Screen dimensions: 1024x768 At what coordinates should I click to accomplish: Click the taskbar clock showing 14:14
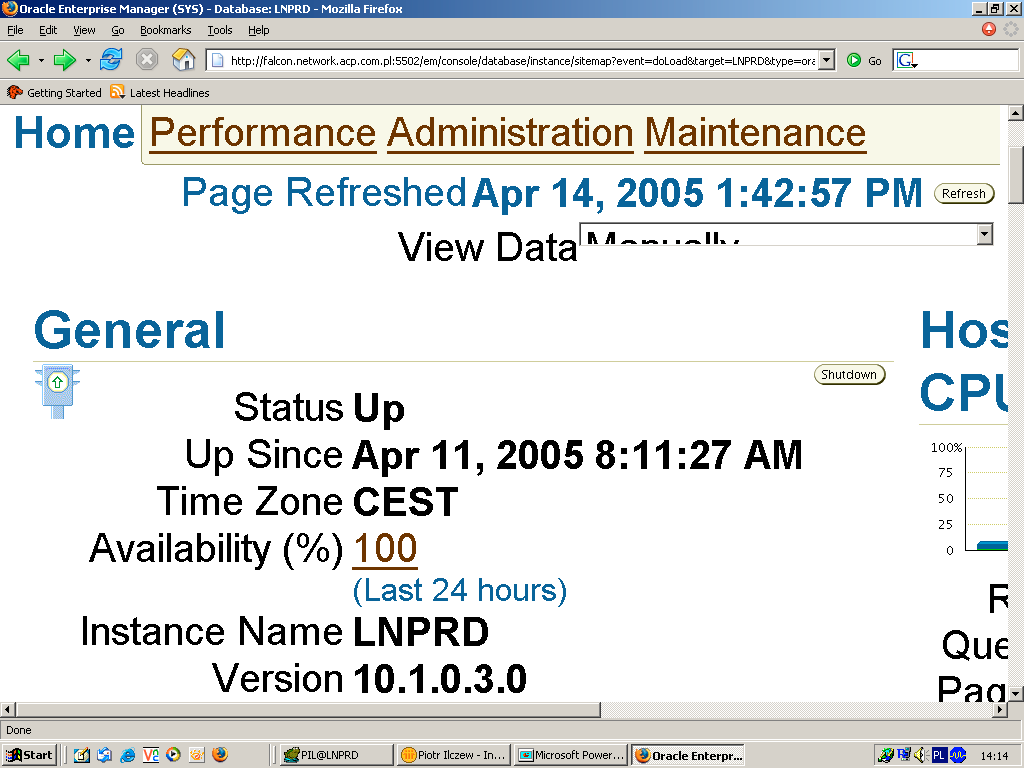[994, 756]
